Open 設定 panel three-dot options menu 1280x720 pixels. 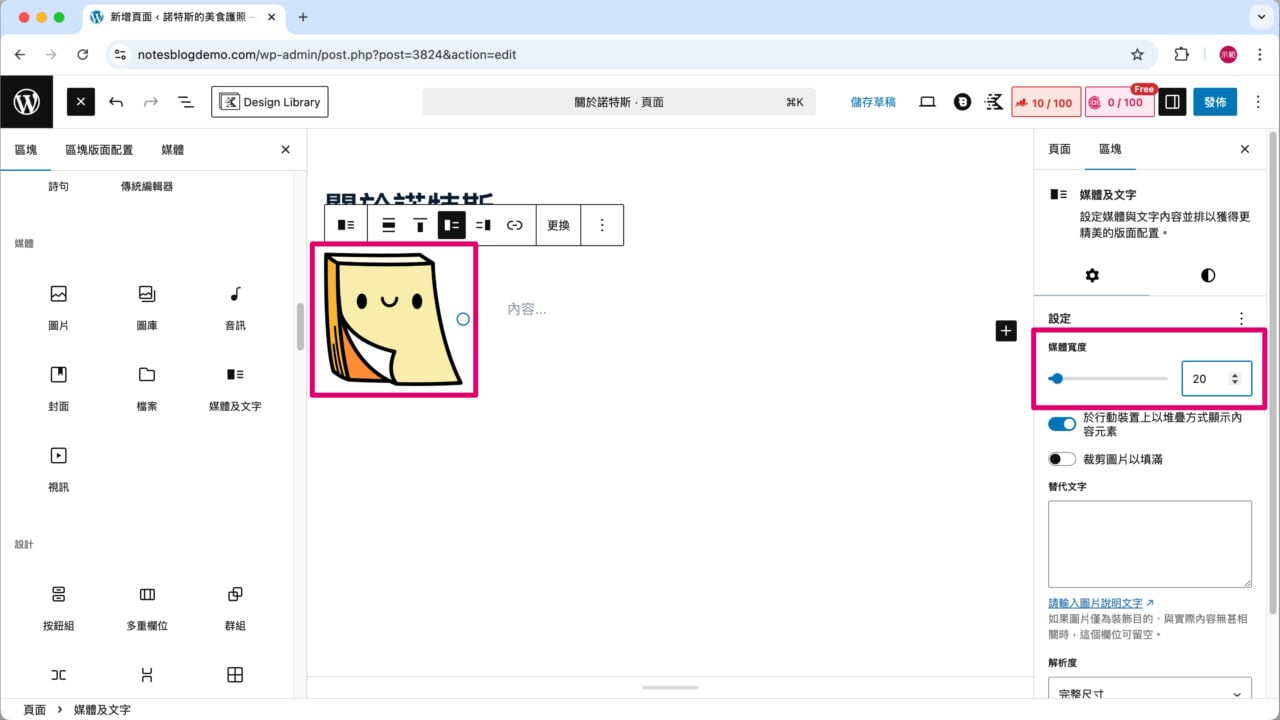(x=1242, y=319)
